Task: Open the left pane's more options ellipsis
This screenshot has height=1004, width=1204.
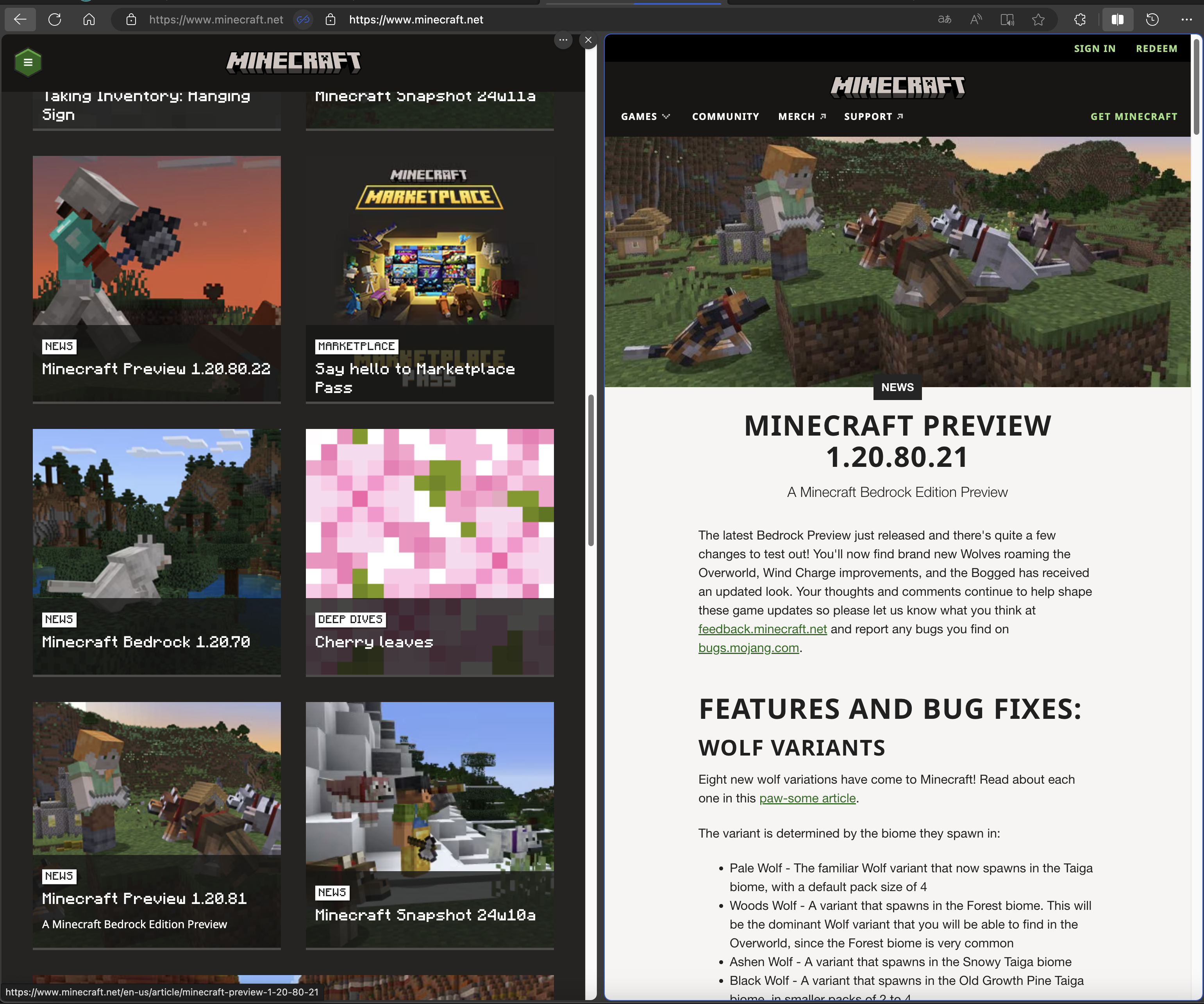Action: tap(563, 40)
